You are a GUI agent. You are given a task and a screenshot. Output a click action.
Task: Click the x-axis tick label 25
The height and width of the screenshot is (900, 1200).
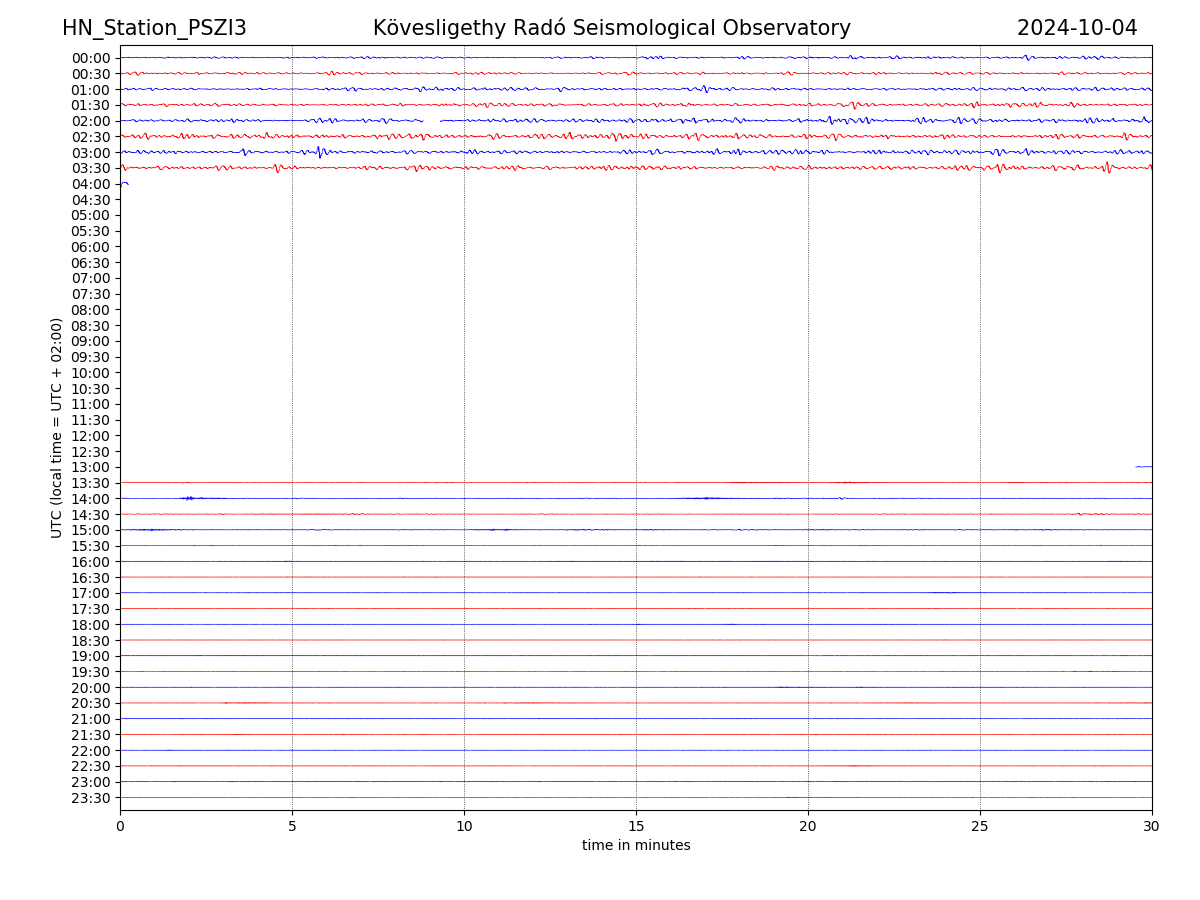coord(980,827)
